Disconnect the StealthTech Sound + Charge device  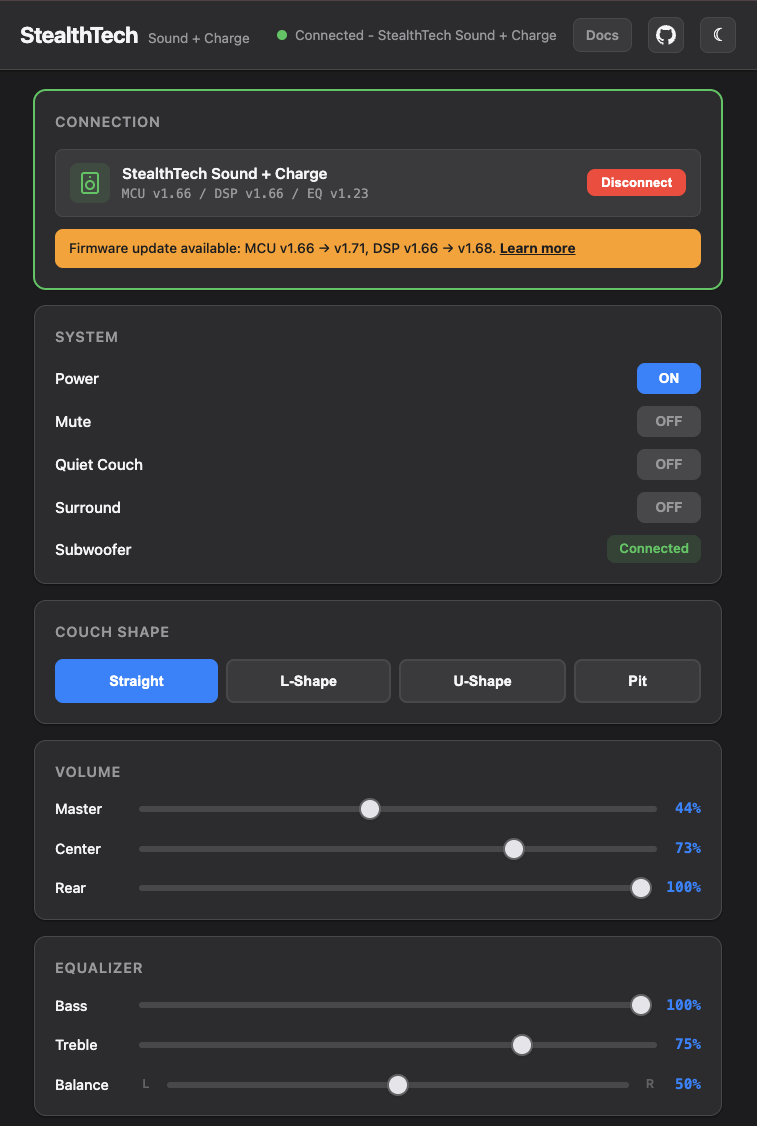point(636,183)
